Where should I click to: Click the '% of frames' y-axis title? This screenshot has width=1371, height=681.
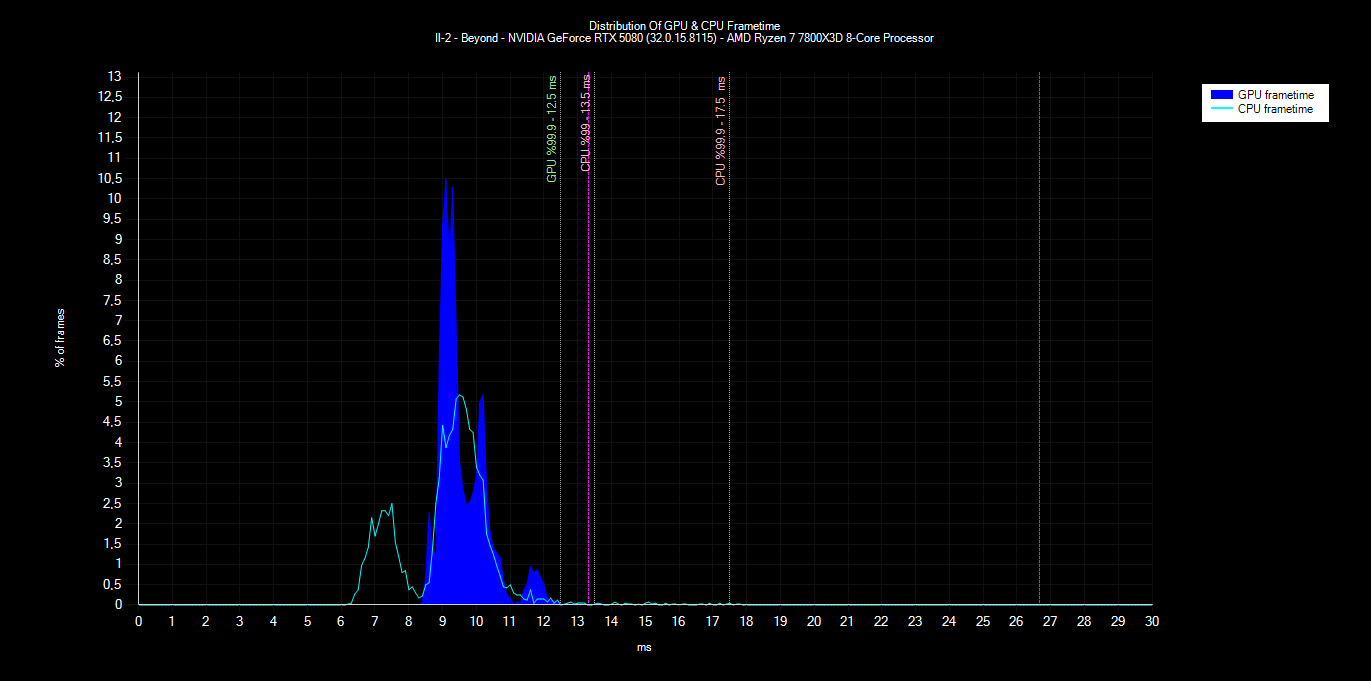click(60, 337)
